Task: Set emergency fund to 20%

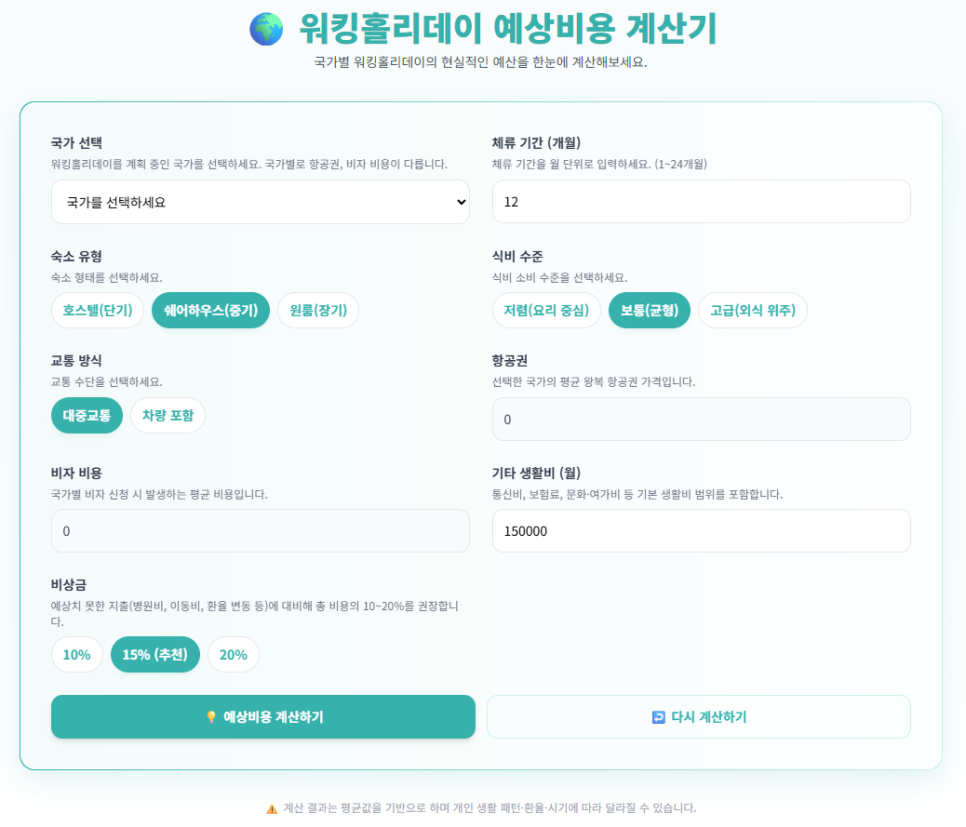Action: 233,655
